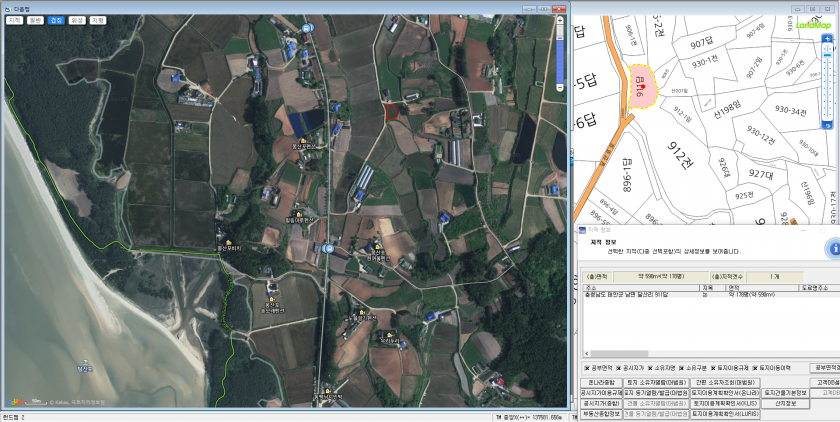Toggle the 공시지가 checkbox
Screen dimensions: 840x422
point(619,368)
